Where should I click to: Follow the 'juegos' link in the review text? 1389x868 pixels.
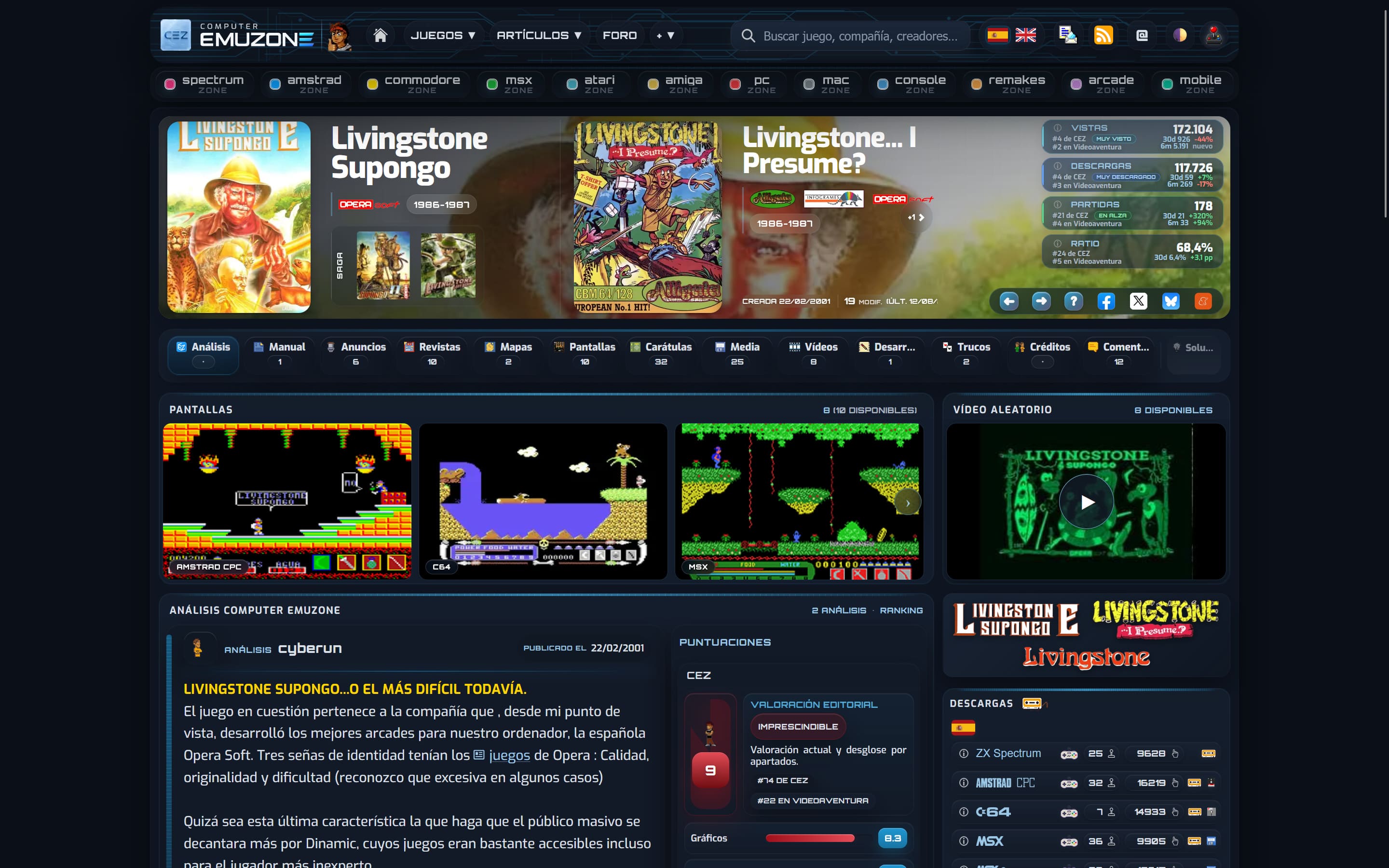[509, 755]
